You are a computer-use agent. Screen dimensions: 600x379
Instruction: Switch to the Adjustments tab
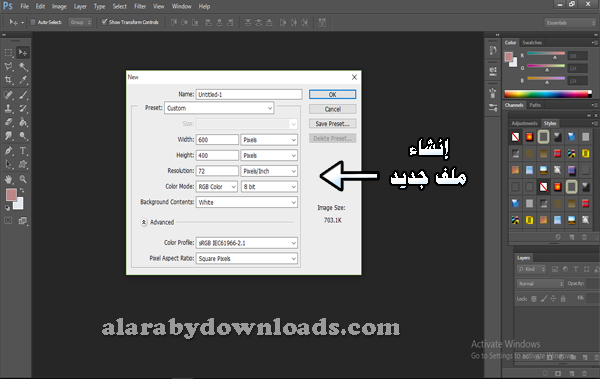pyautogui.click(x=524, y=123)
